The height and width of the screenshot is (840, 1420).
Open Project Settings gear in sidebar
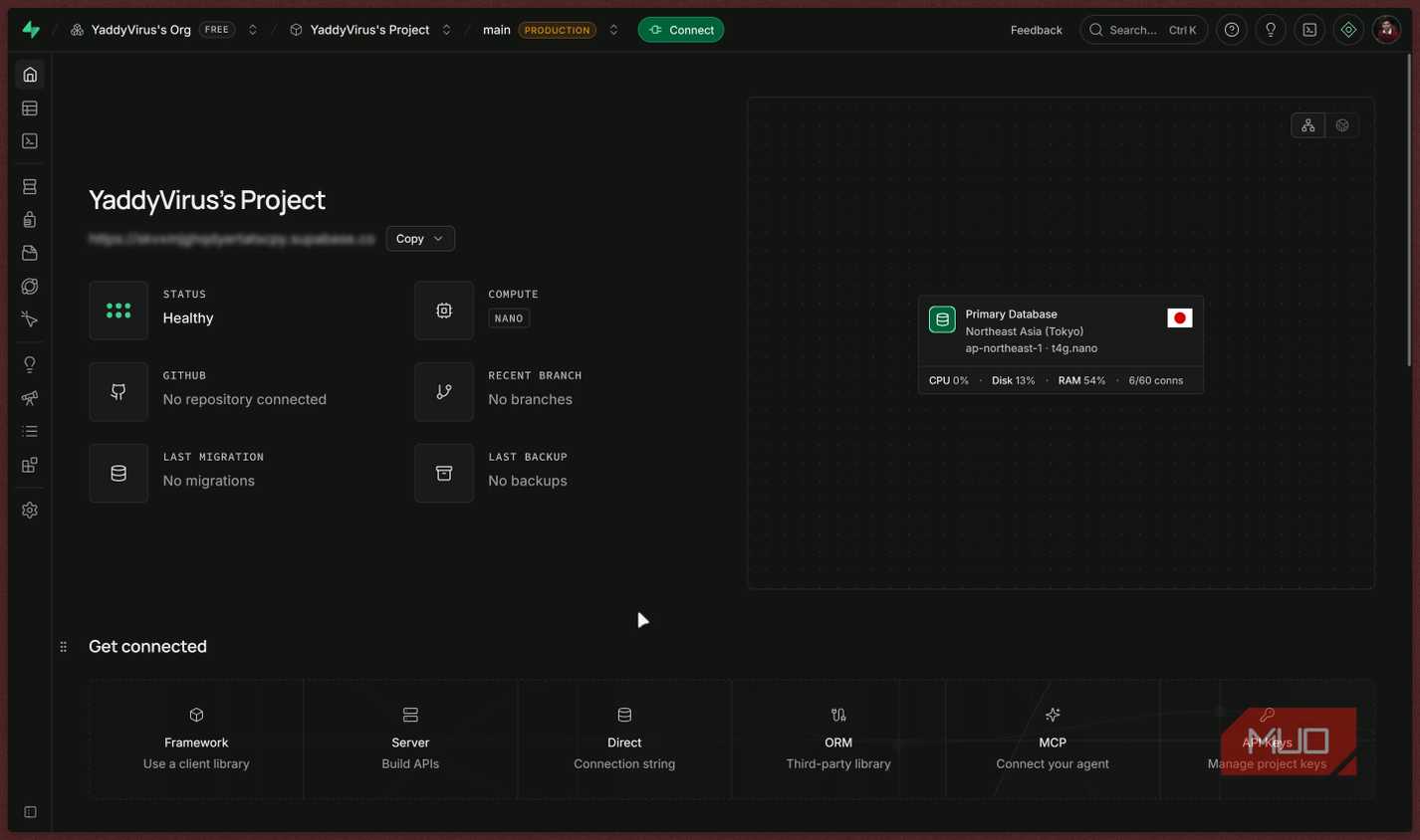coord(30,510)
